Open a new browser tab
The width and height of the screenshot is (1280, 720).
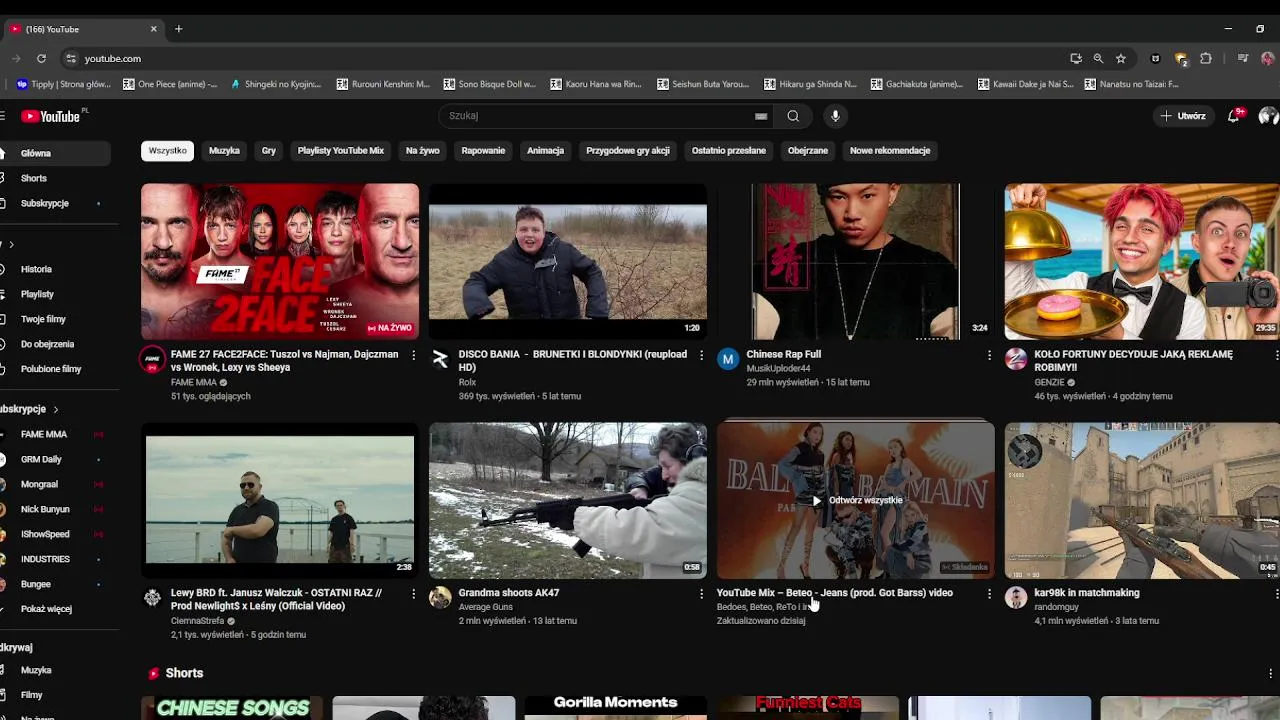coord(179,29)
